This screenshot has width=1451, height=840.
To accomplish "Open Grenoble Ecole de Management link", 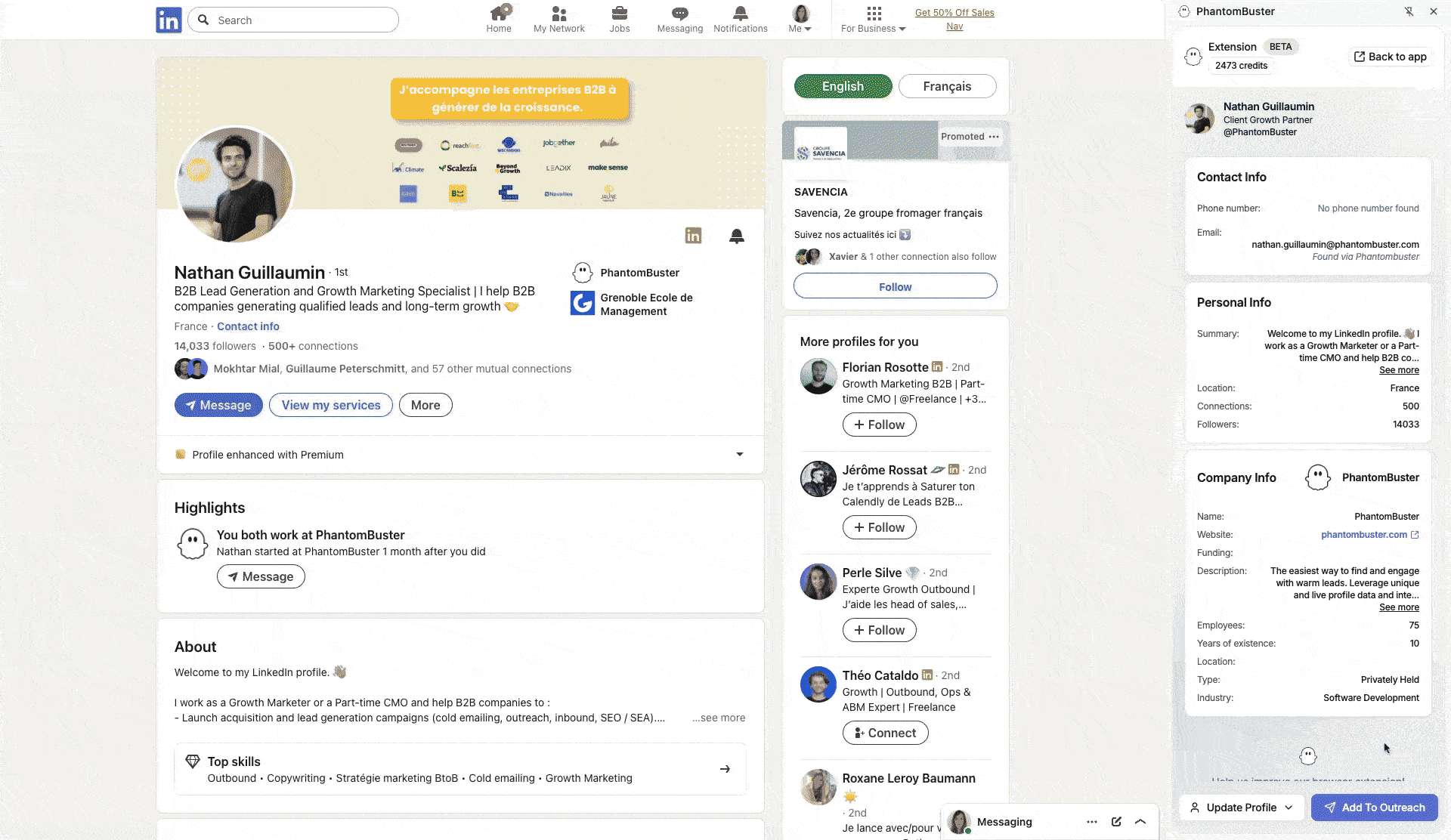I will coord(632,304).
